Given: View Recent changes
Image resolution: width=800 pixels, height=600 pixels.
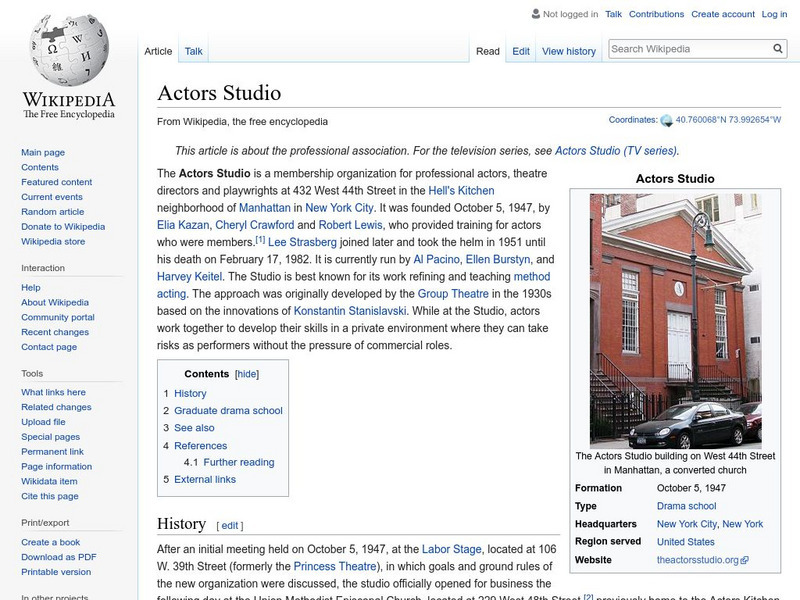Looking at the screenshot, I should pyautogui.click(x=55, y=332).
